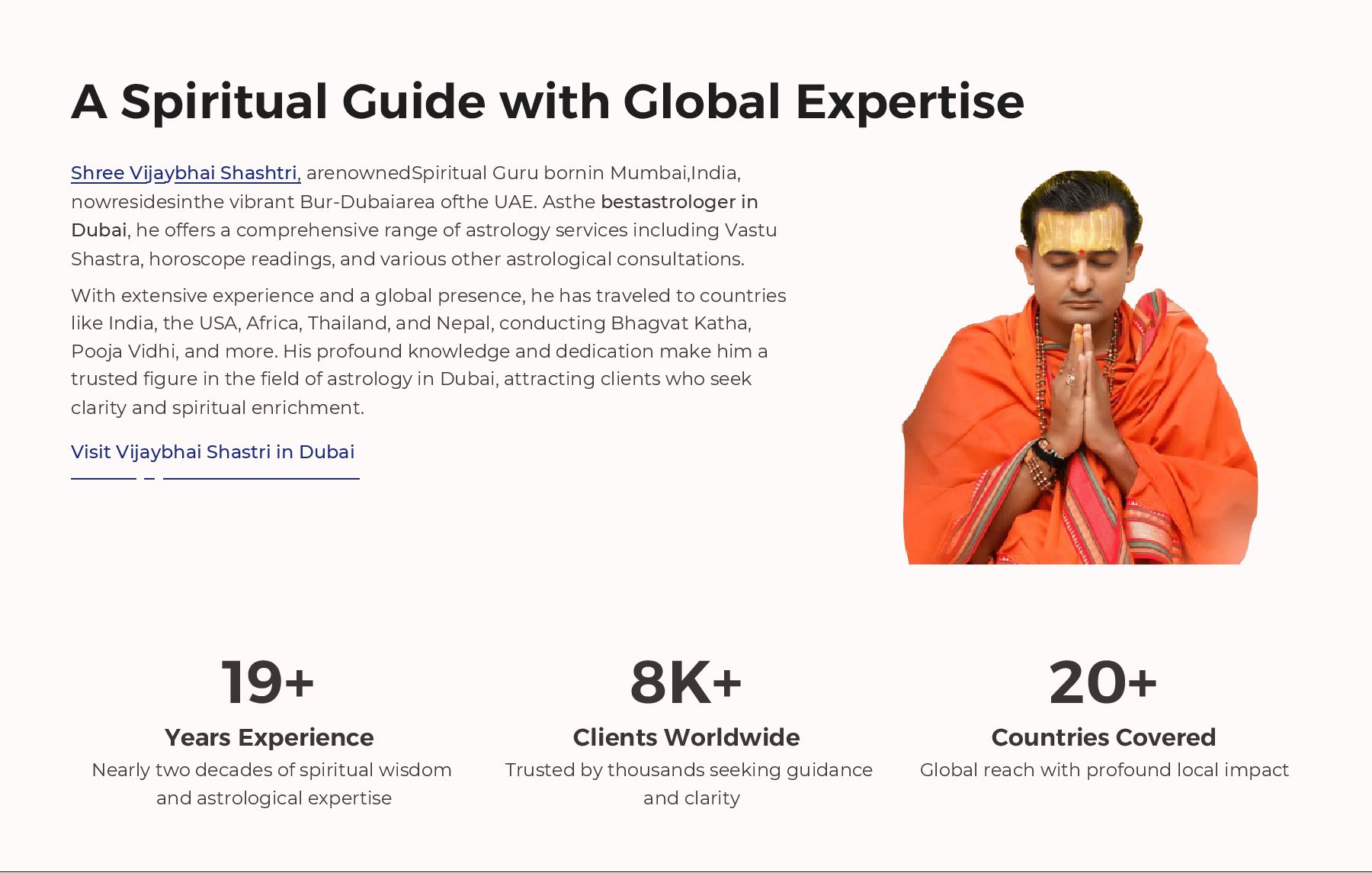
Task: Click text 'and clarity' under Clients Worldwide
Action: click(691, 798)
